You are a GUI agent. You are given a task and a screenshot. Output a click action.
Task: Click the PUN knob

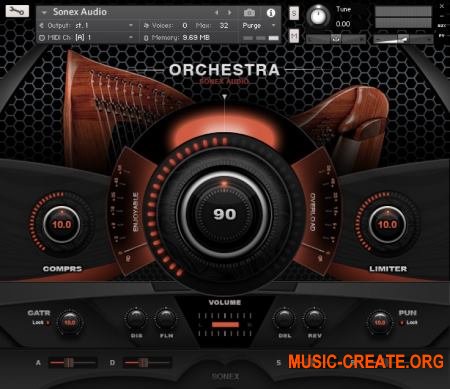[380, 322]
